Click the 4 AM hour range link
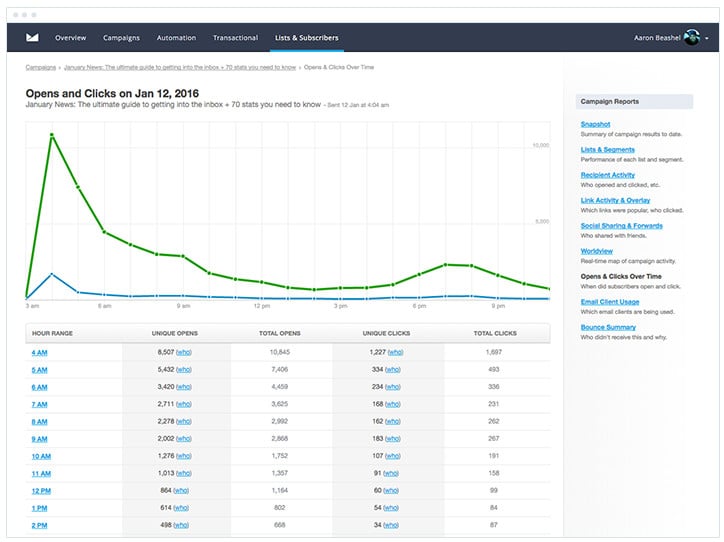Viewport: 724px width, 542px height. [39, 353]
